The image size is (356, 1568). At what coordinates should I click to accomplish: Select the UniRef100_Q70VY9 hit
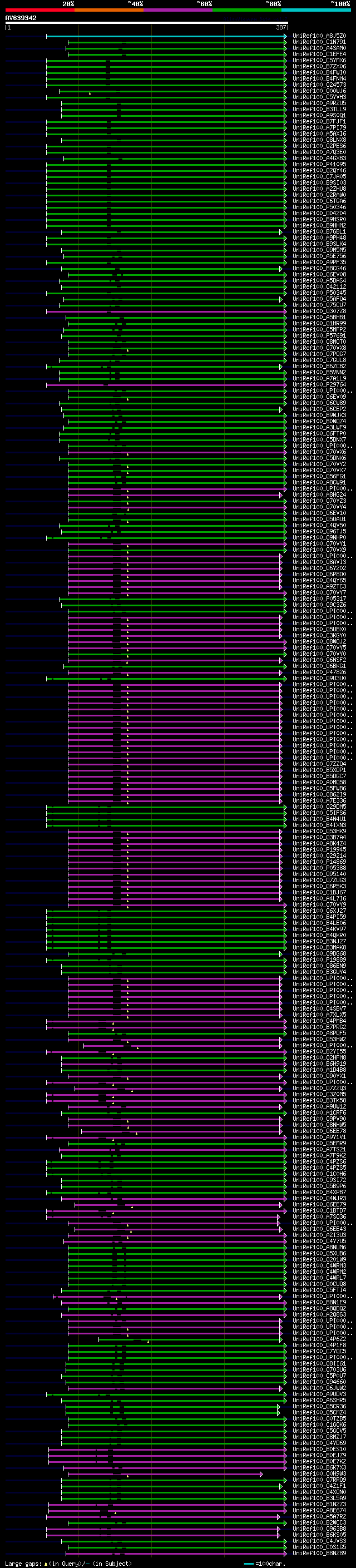[319, 904]
